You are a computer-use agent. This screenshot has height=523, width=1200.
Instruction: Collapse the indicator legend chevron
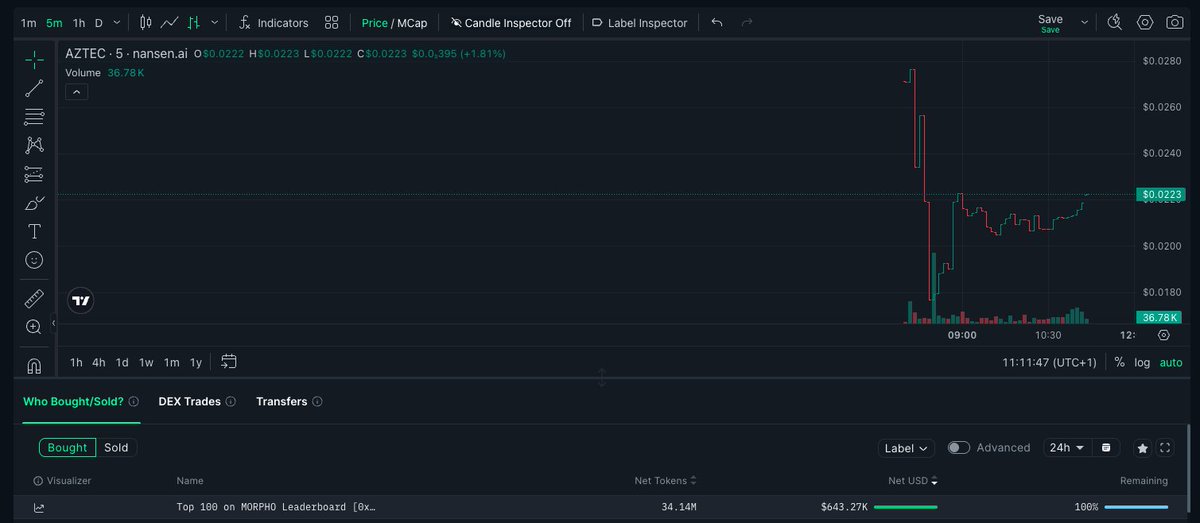[x=77, y=92]
